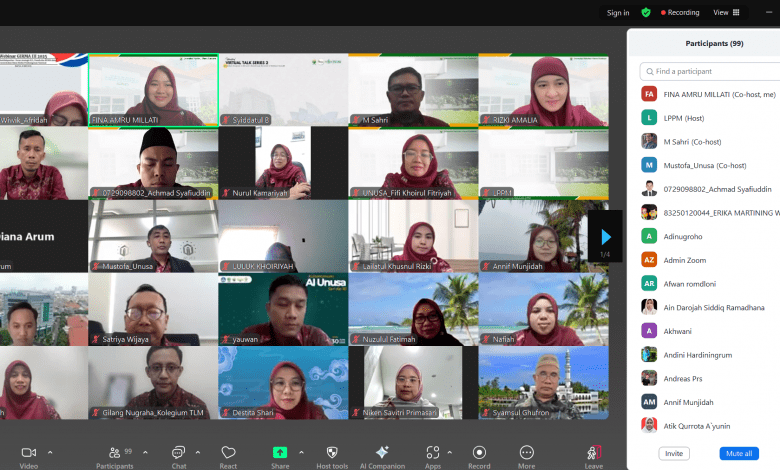Click the More ellipsis icon
The image size is (780, 470).
pos(526,453)
